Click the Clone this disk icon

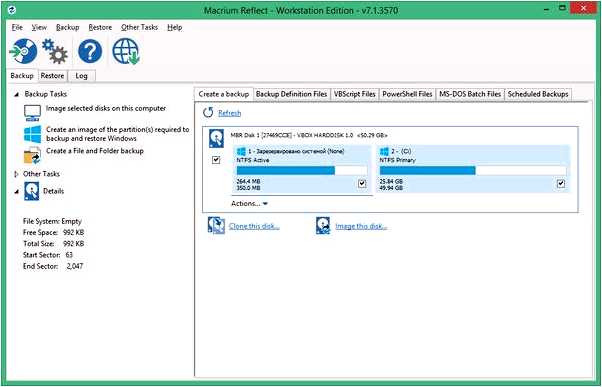tap(216, 225)
